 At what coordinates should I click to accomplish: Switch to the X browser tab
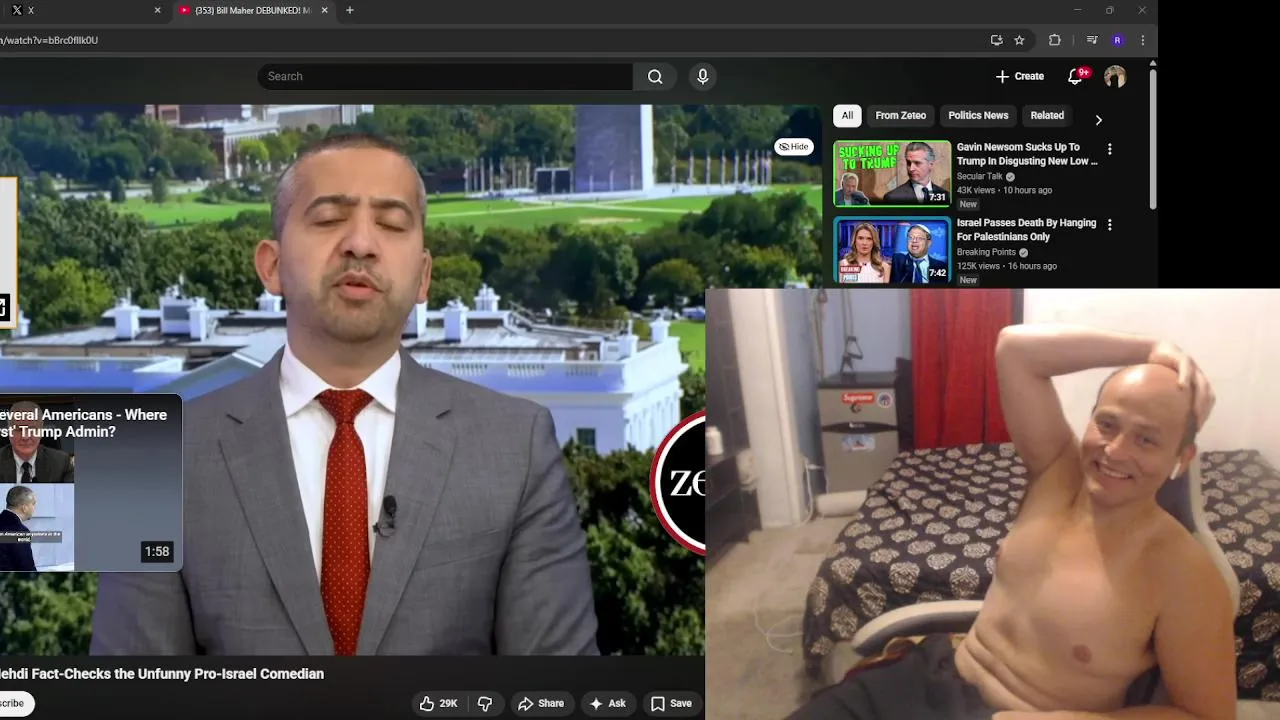click(x=84, y=10)
